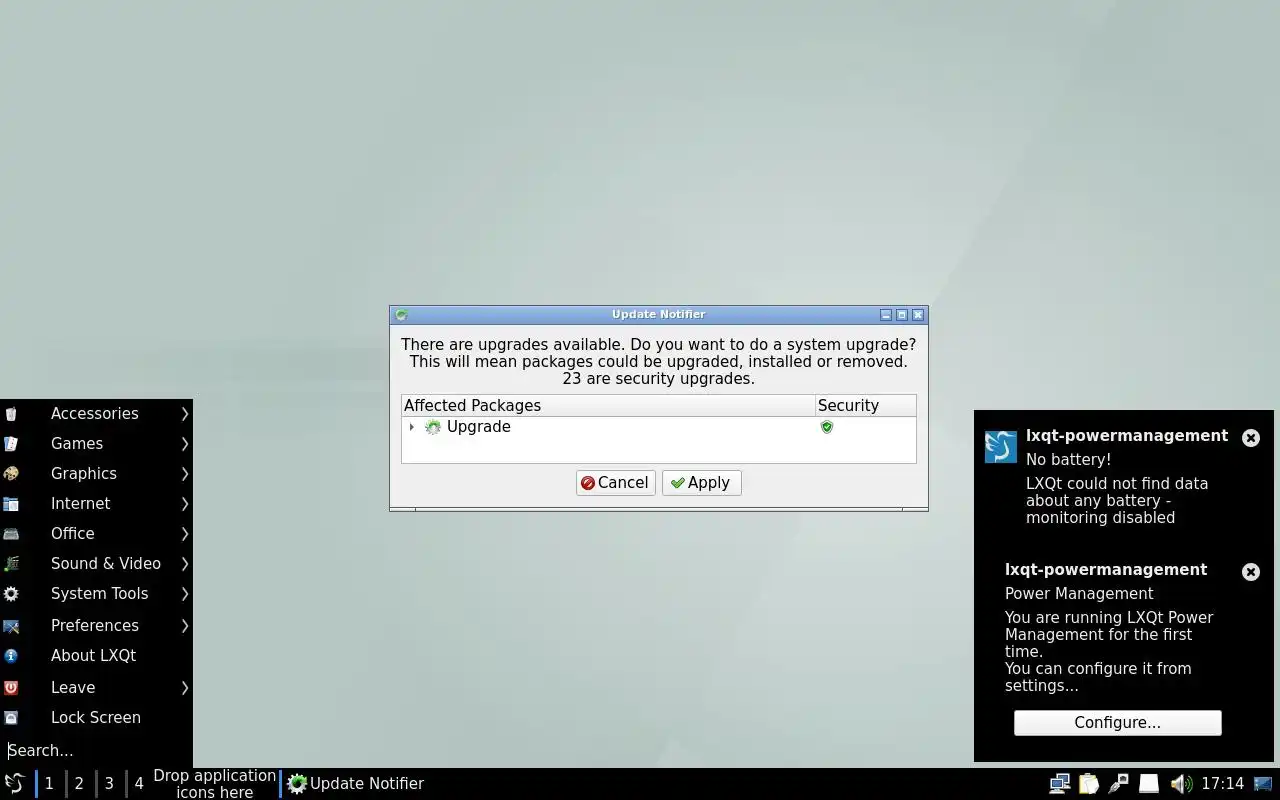Click the Sound & Video icon
The width and height of the screenshot is (1280, 800).
pos(11,563)
